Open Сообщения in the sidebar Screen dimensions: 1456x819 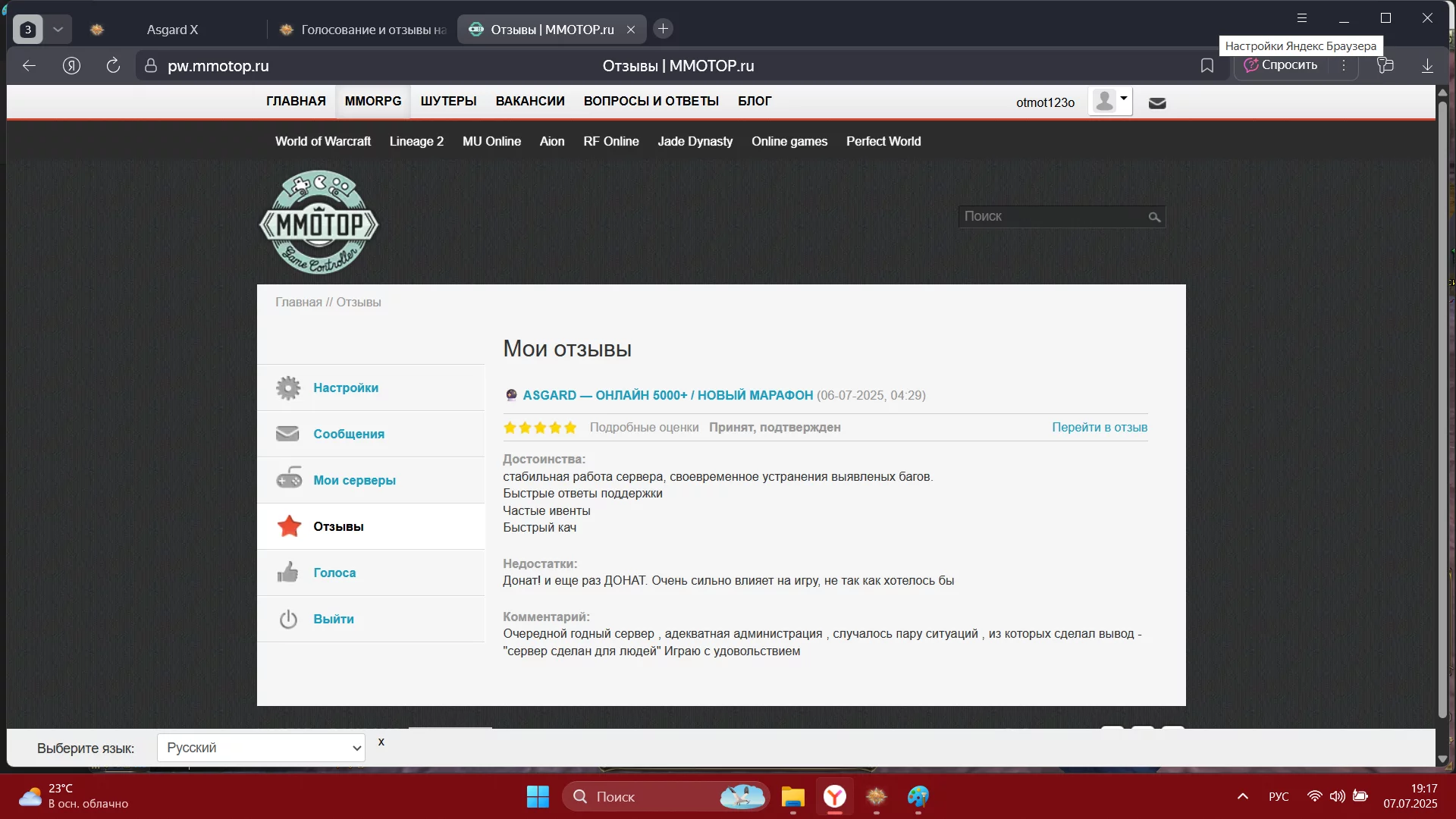(x=371, y=435)
